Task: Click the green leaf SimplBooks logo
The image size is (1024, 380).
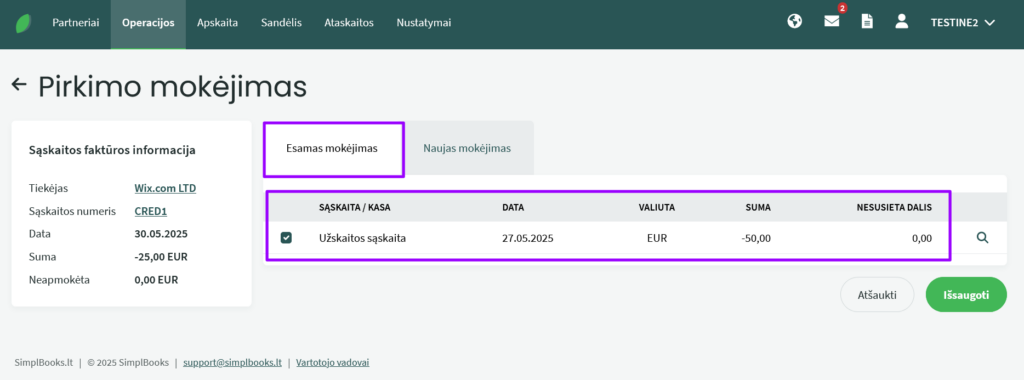Action: pos(24,23)
